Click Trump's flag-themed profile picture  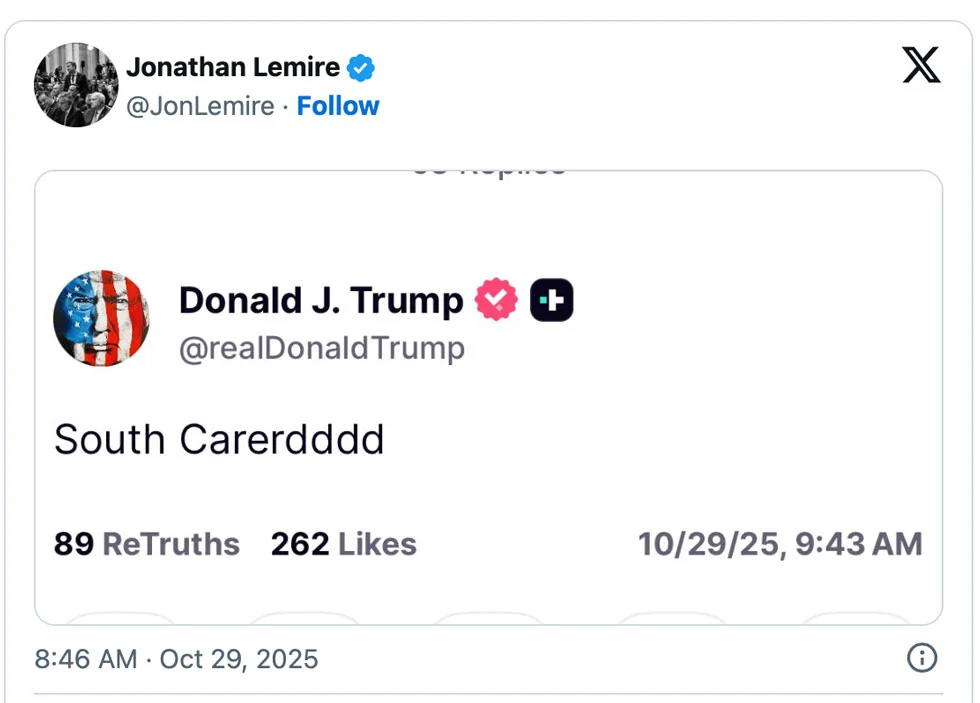(100, 318)
